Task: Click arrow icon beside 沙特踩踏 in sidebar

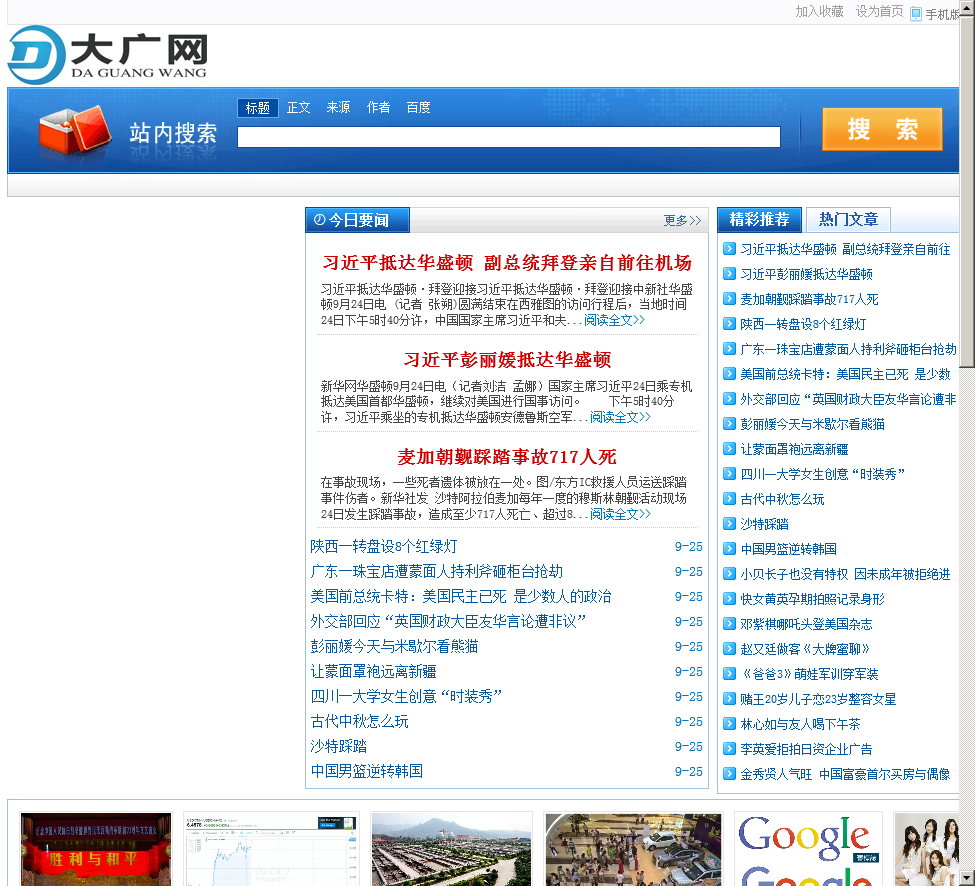Action: point(729,524)
